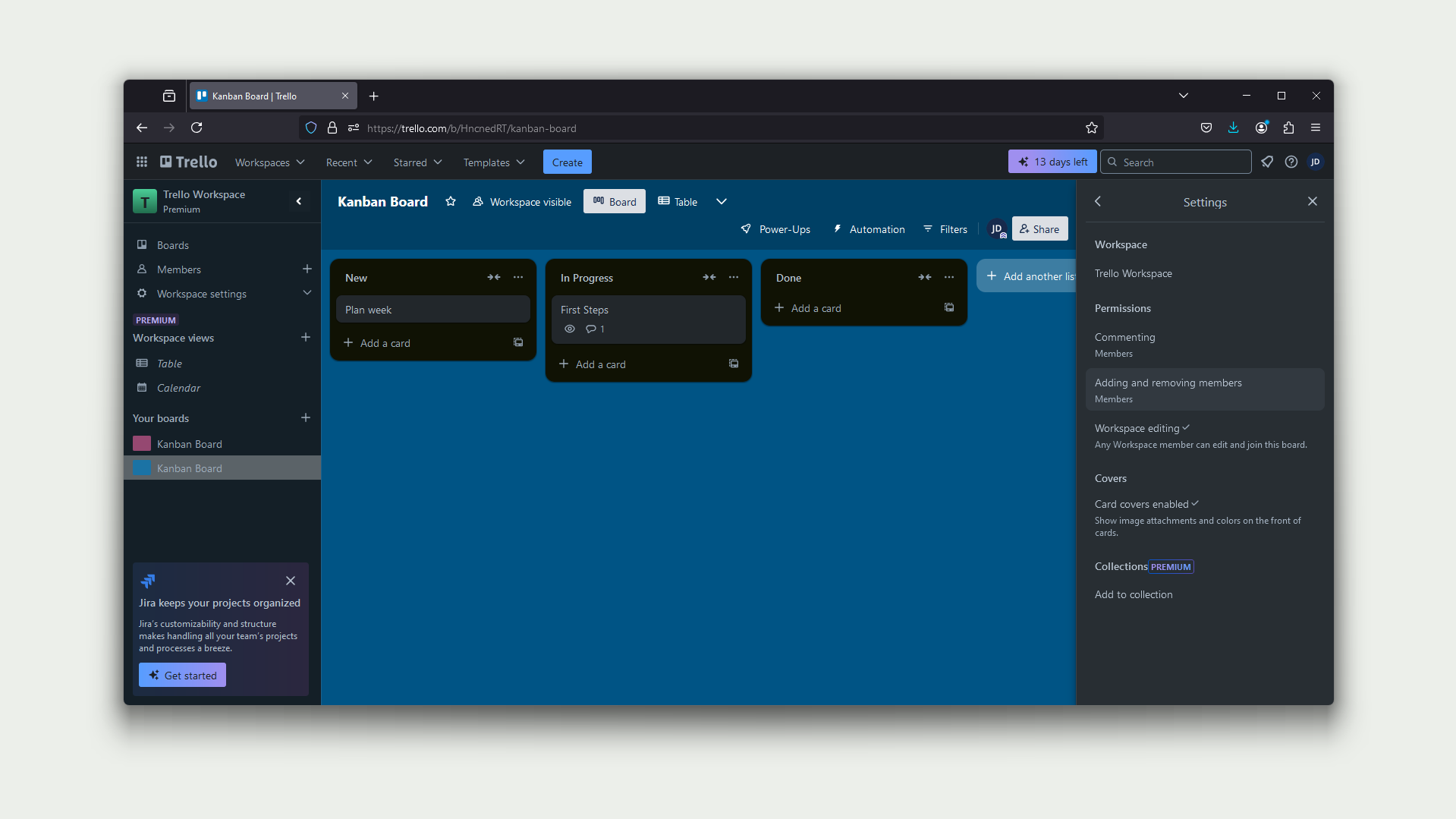
Task: Expand Workspaces dropdown menu
Action: pyautogui.click(x=270, y=162)
